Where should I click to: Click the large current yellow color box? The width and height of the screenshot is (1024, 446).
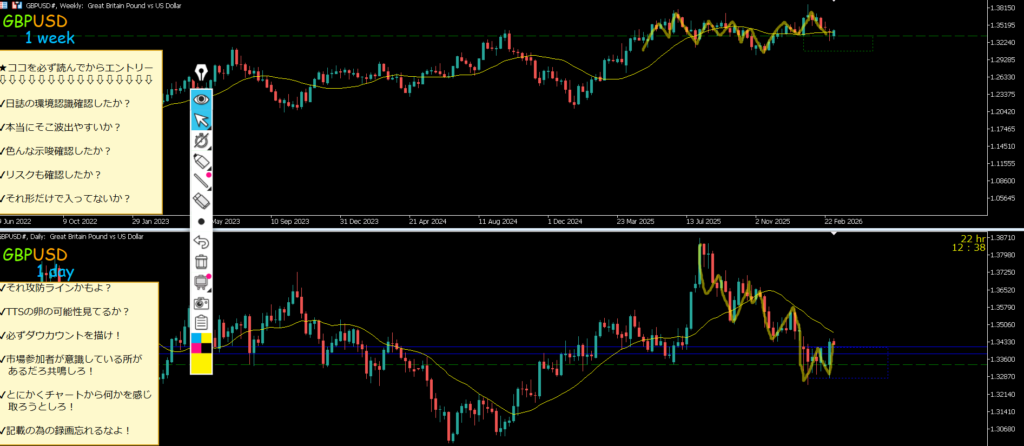pyautogui.click(x=201, y=364)
